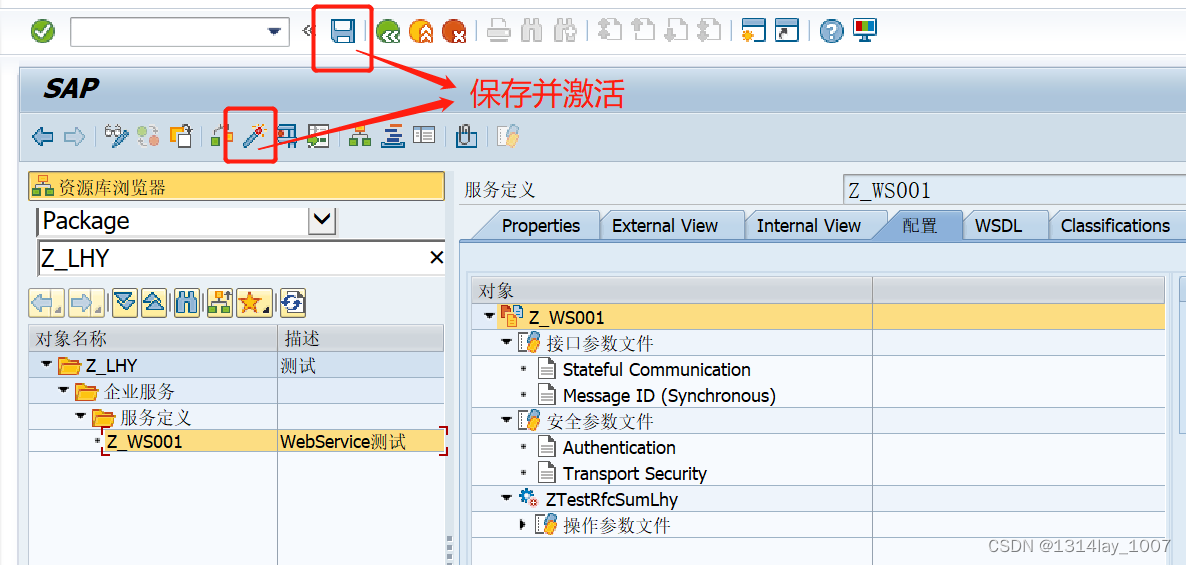Screen dimensions: 1186x565
Task: Click the blue-orange stacked lines icon
Action: [393, 136]
